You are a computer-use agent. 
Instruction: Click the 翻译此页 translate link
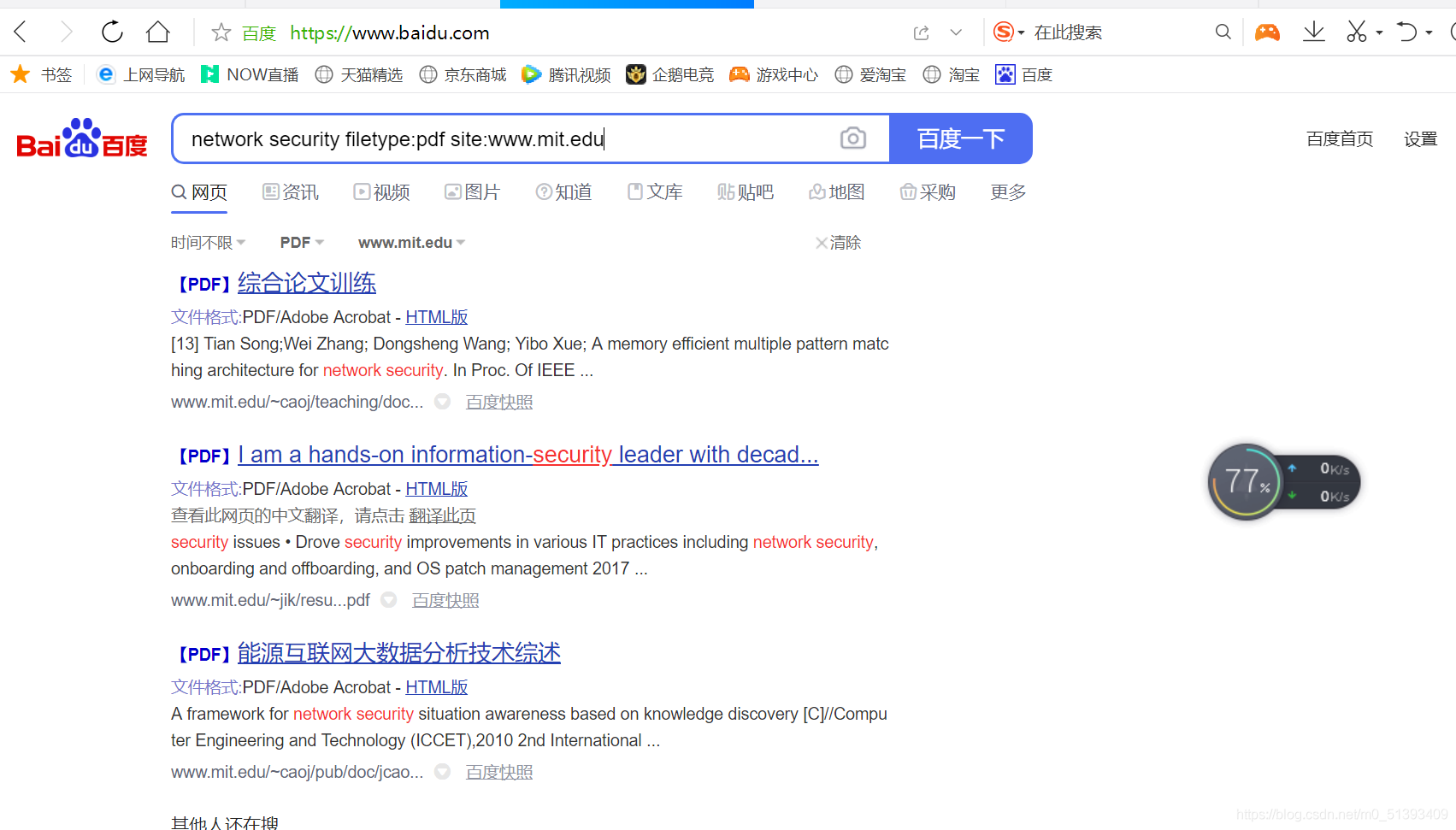442,515
